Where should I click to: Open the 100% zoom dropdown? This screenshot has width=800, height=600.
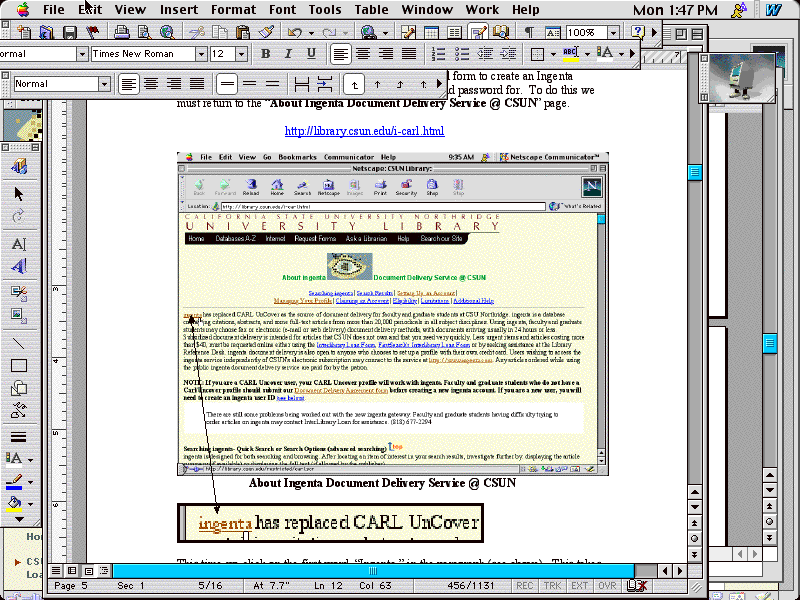[613, 33]
